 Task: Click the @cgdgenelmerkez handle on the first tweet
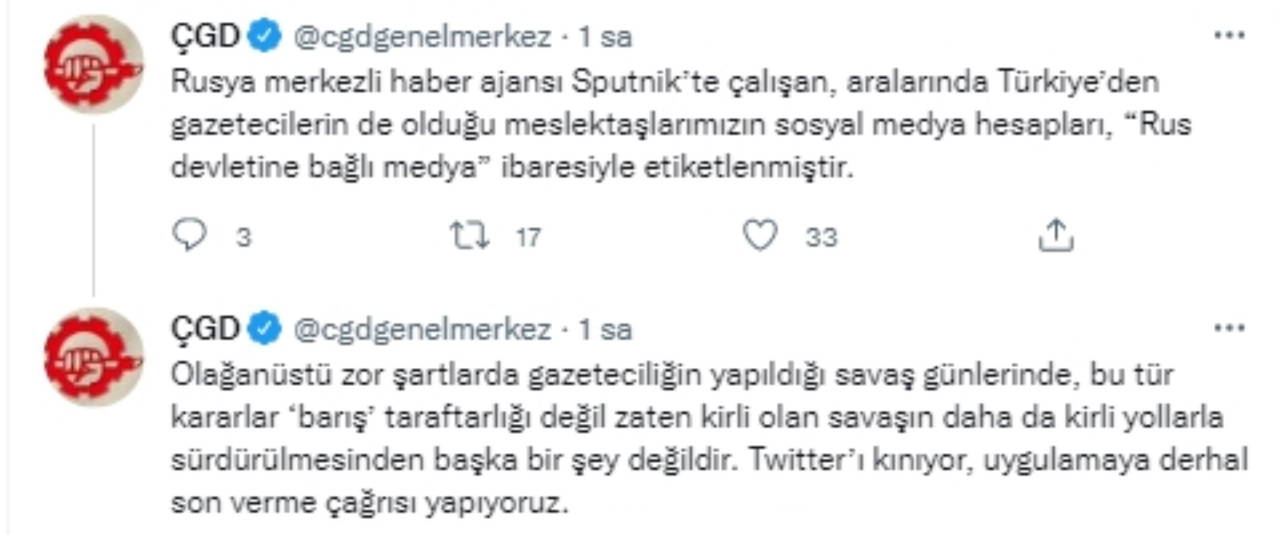pyautogui.click(x=421, y=37)
